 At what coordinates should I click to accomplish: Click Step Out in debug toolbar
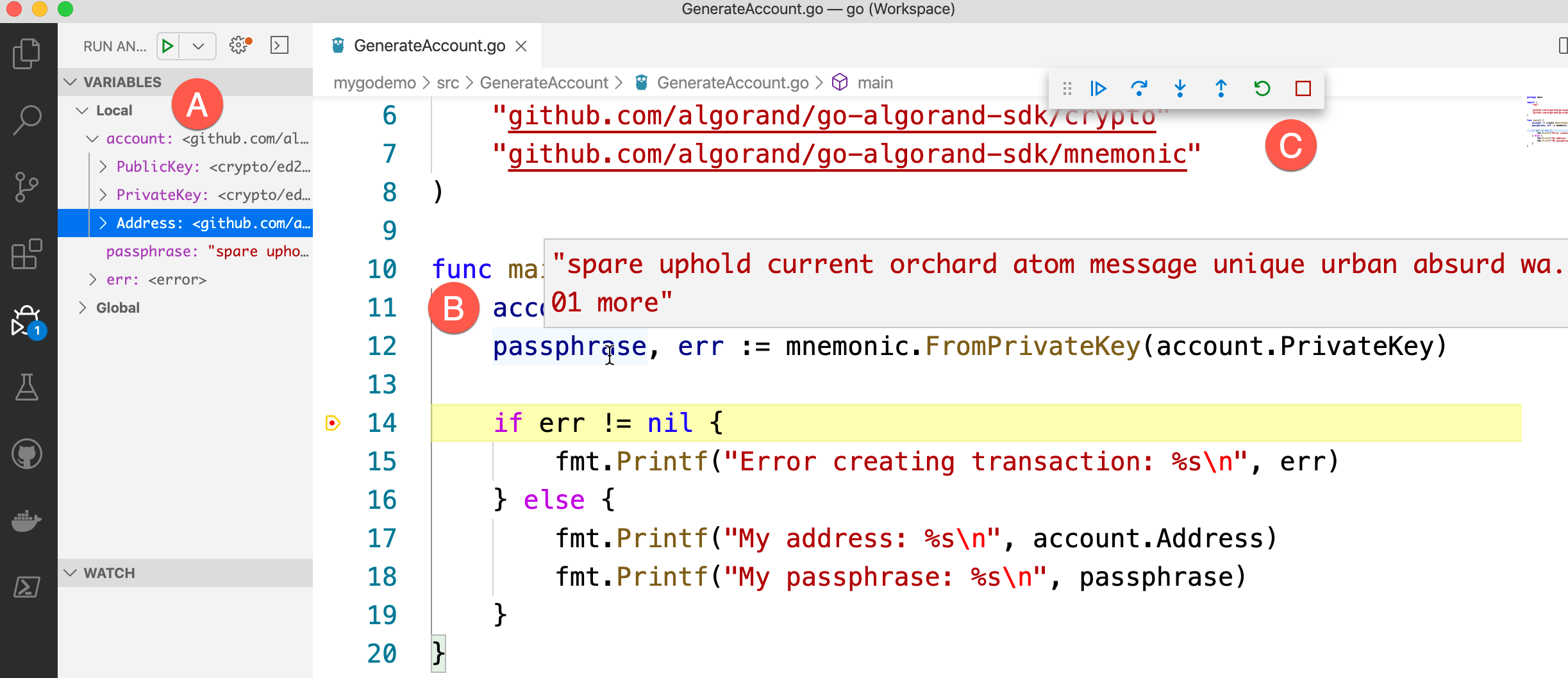(1221, 89)
